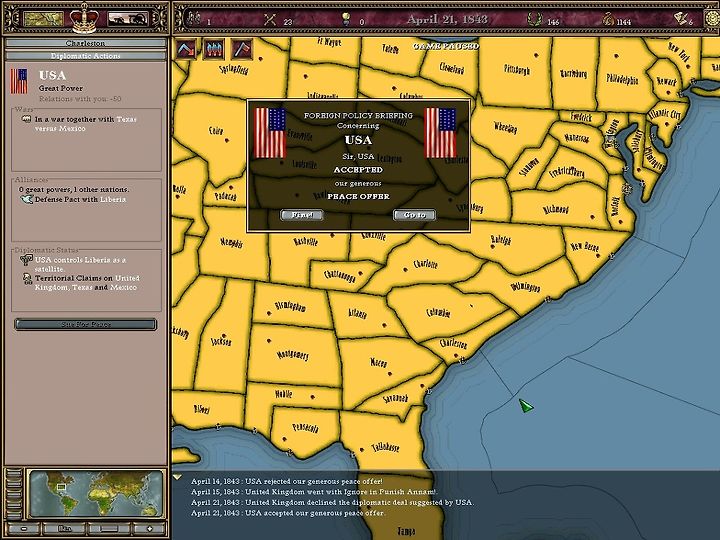Dismiss the briefing with the Fine! button
The height and width of the screenshot is (540, 720).
(302, 215)
